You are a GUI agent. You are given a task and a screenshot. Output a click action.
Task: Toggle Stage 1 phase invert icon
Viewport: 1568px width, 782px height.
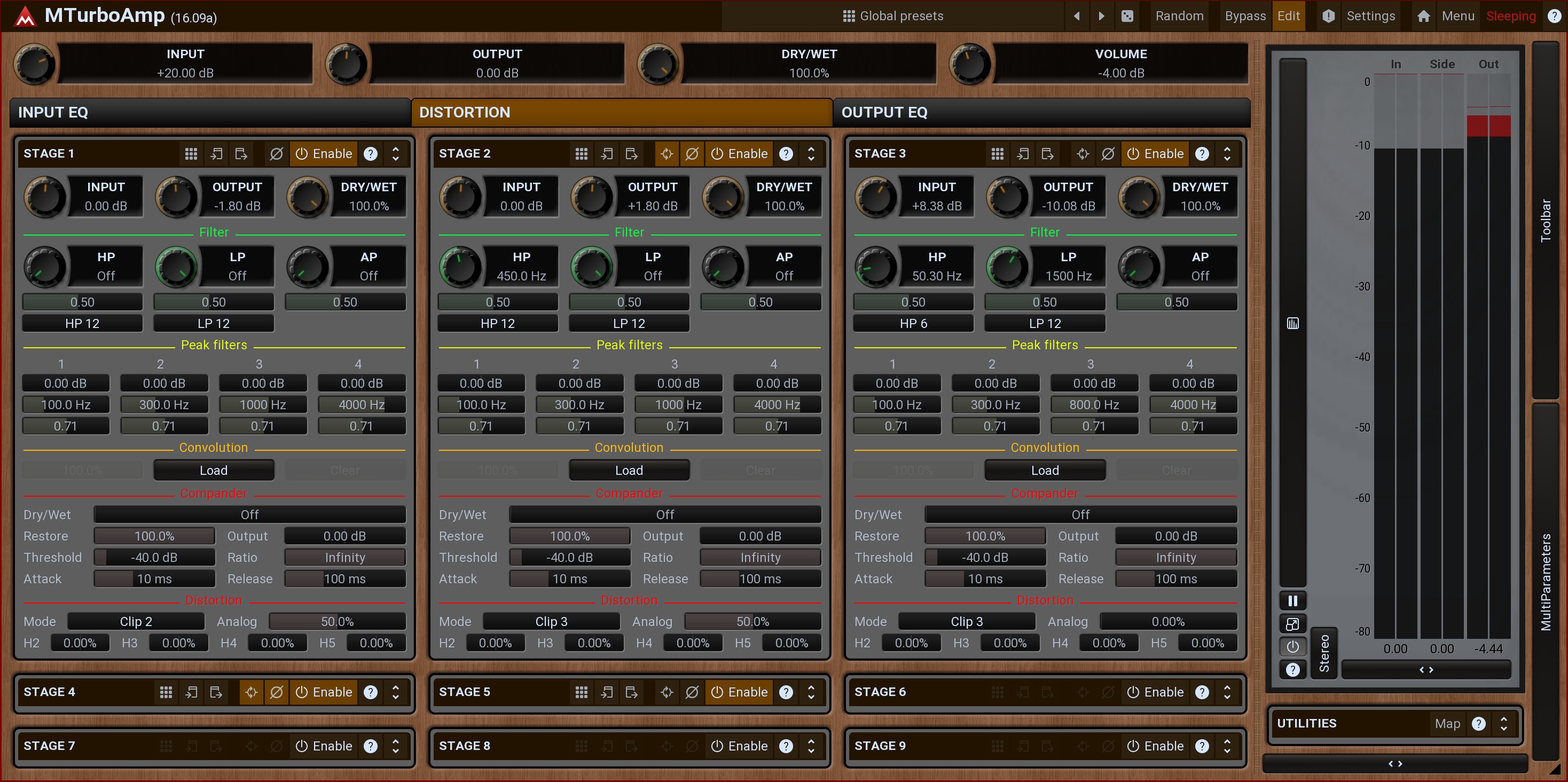276,154
